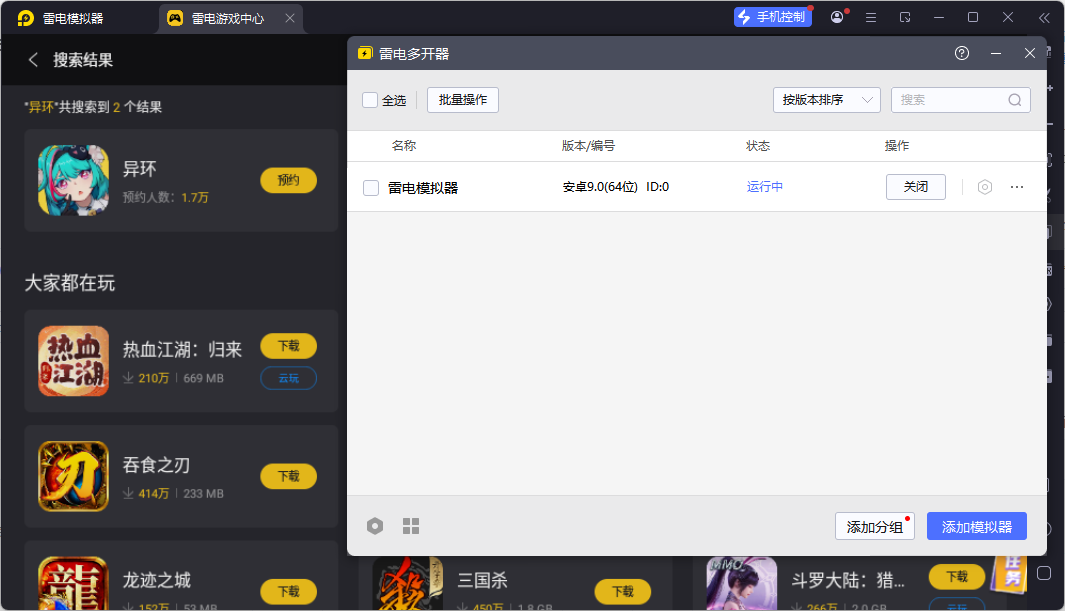
Task: Toggle the 全选 checkbox
Action: tap(370, 100)
